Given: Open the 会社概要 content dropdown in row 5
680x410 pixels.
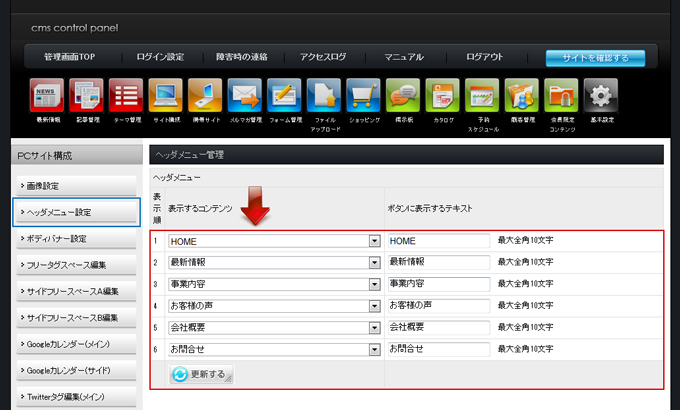Looking at the screenshot, I should tap(375, 327).
